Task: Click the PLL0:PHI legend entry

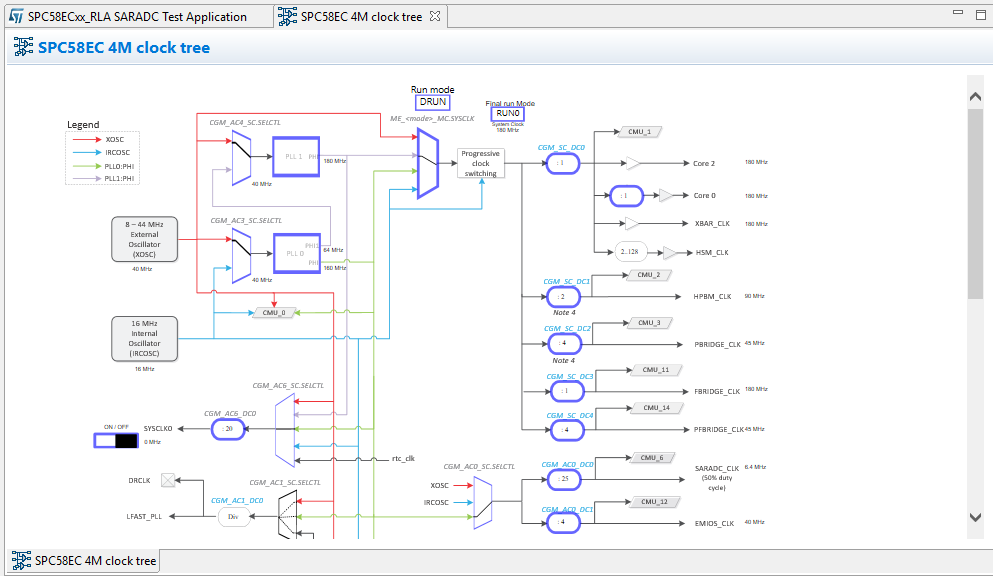Action: tap(103, 166)
